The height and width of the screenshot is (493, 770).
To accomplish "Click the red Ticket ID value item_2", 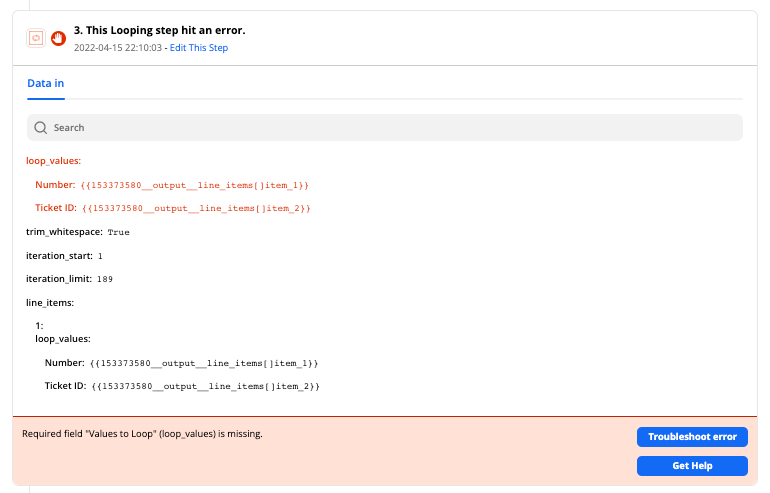I will click(196, 208).
